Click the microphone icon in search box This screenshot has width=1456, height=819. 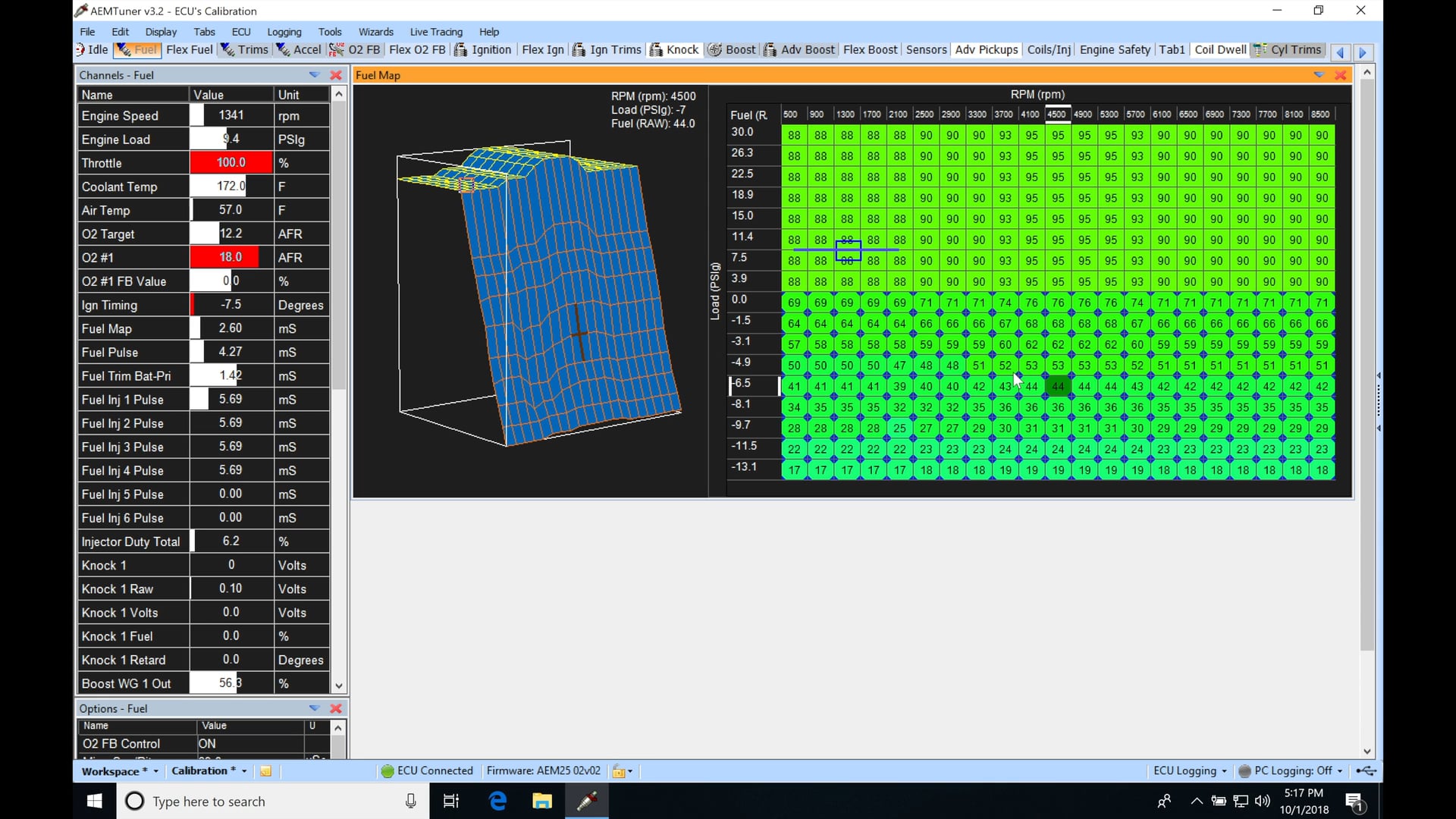pos(410,801)
